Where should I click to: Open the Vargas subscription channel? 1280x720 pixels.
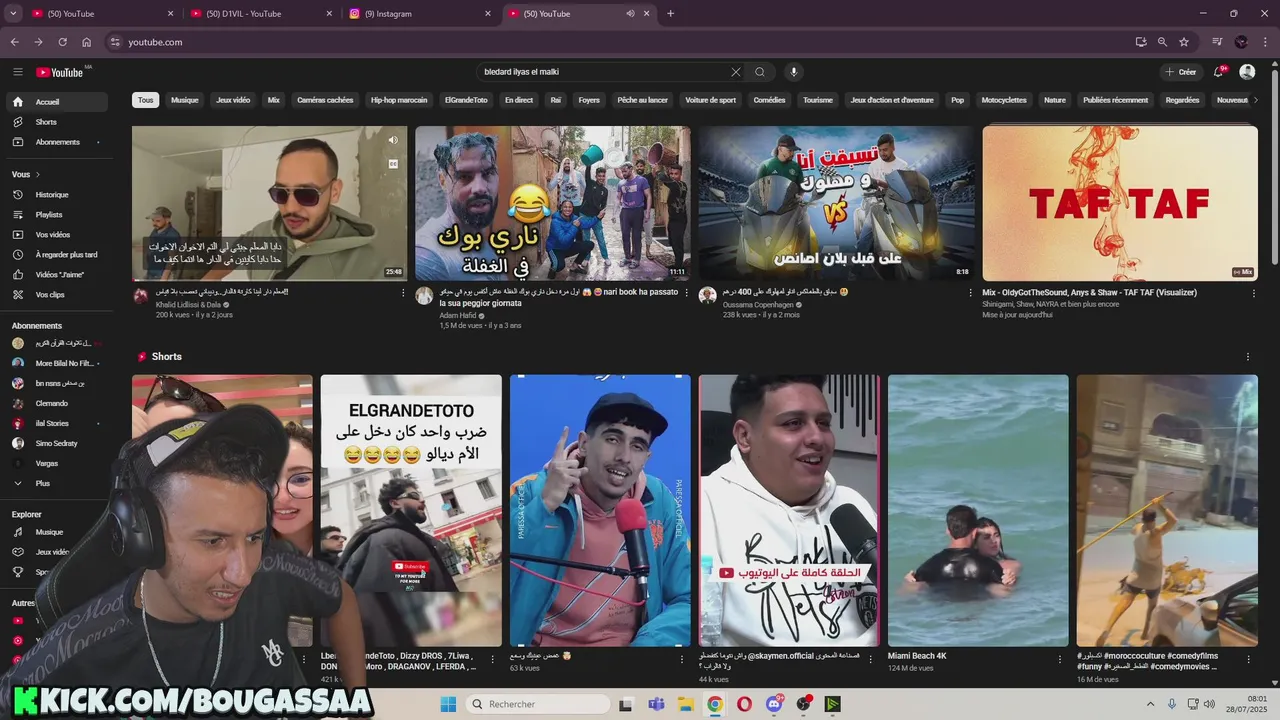pos(55,463)
